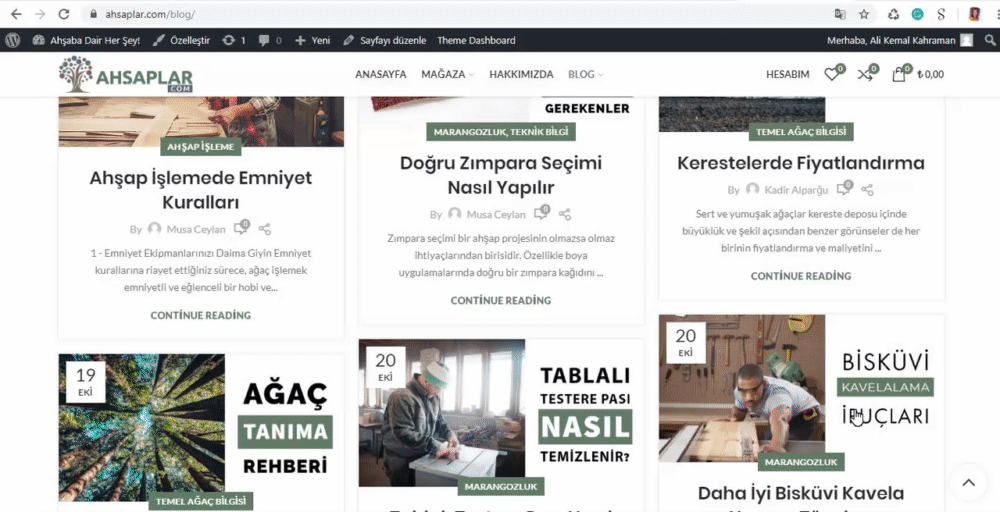Click the S extension icon in Chrome toolbar
The width and height of the screenshot is (1000, 512).
(941, 14)
